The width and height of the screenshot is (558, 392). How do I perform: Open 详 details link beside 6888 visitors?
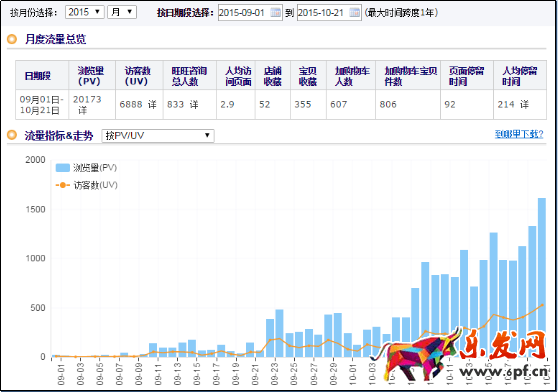point(152,104)
